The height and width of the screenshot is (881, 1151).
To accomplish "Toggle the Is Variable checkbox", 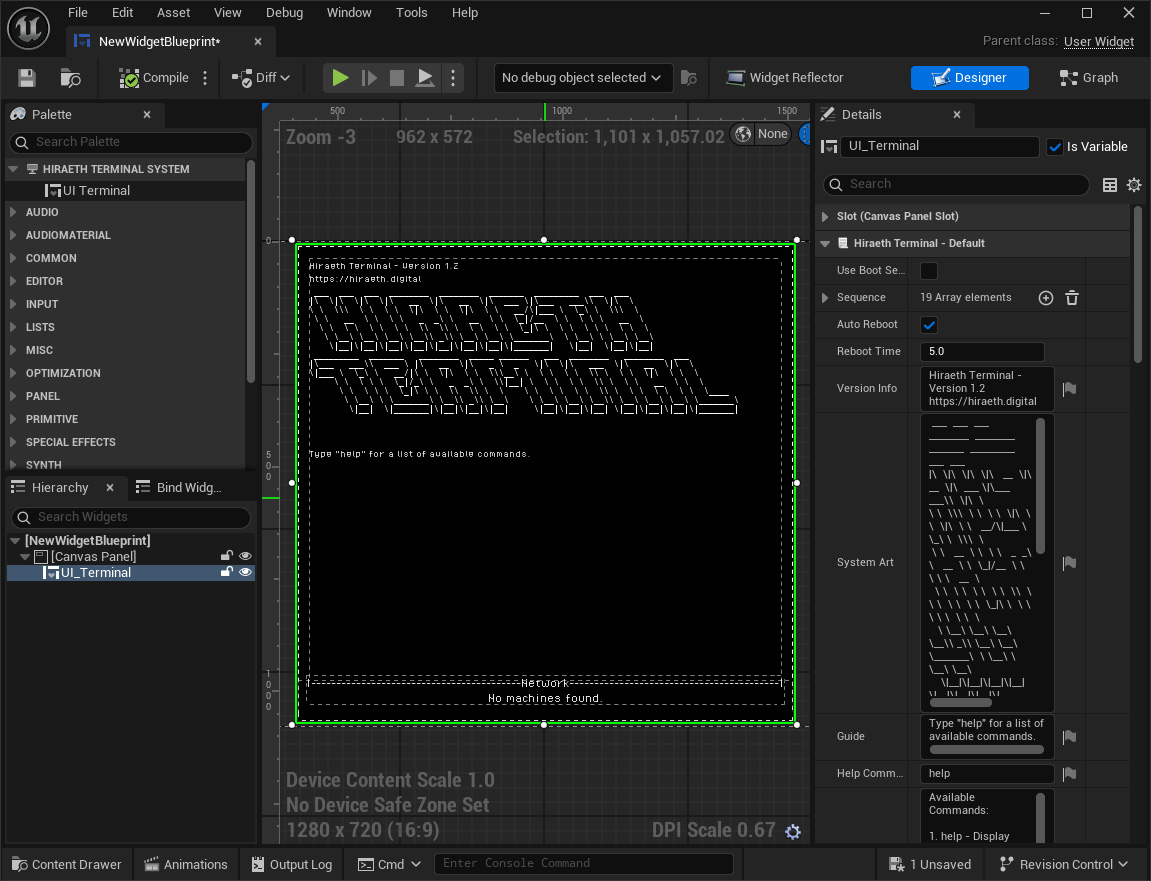I will (x=1055, y=147).
